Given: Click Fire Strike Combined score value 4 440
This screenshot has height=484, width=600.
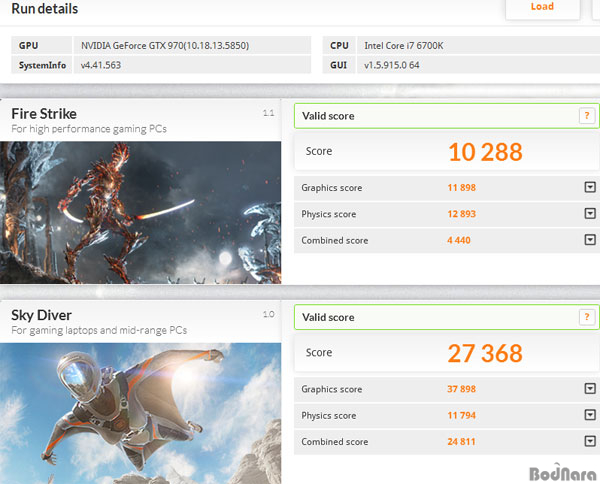Looking at the screenshot, I should tap(459, 240).
